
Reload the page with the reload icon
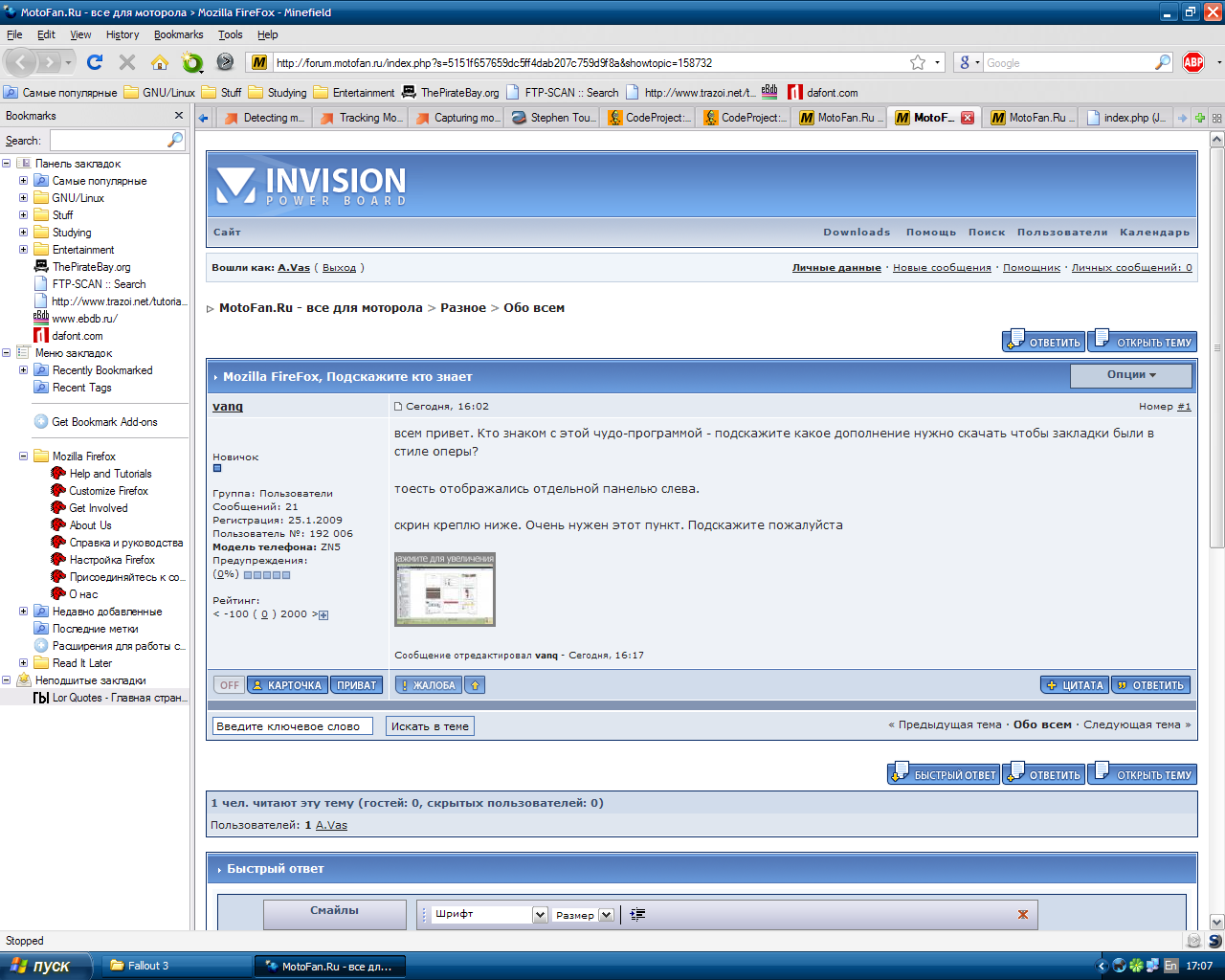click(94, 62)
